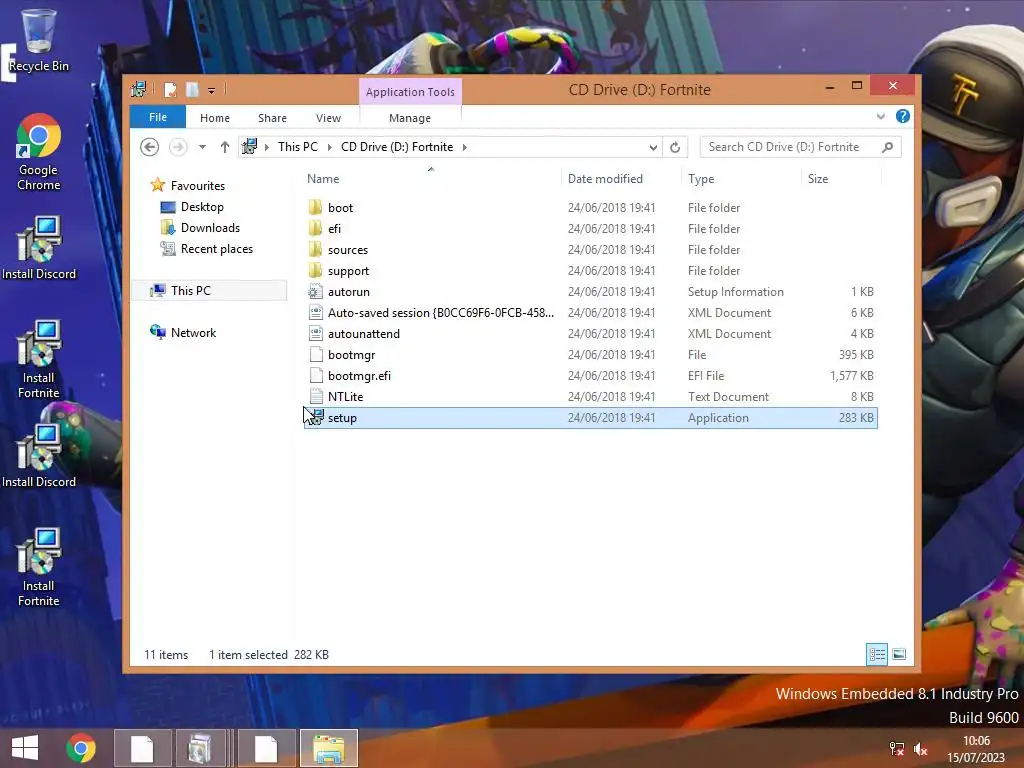Expand the ribbon with the chevron

881,116
